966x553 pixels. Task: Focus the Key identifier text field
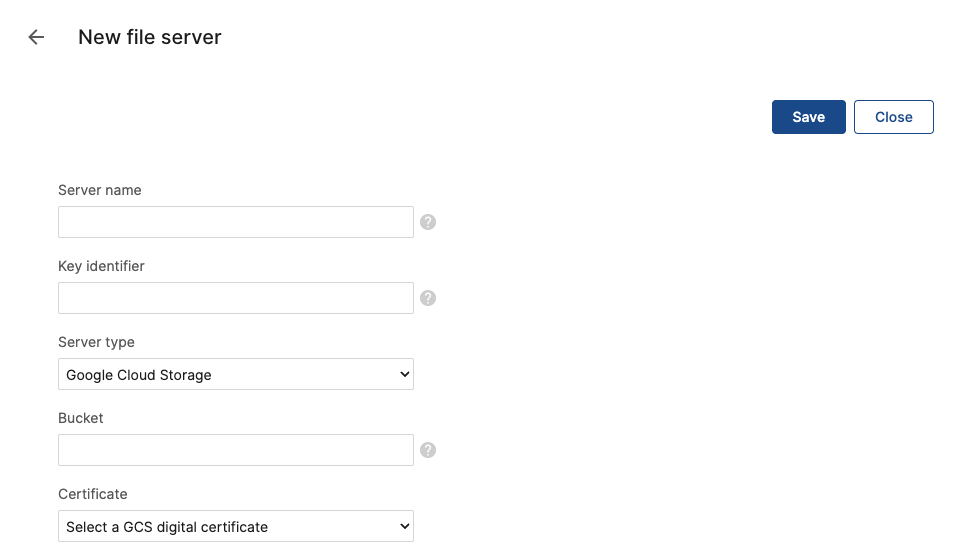[x=235, y=298]
